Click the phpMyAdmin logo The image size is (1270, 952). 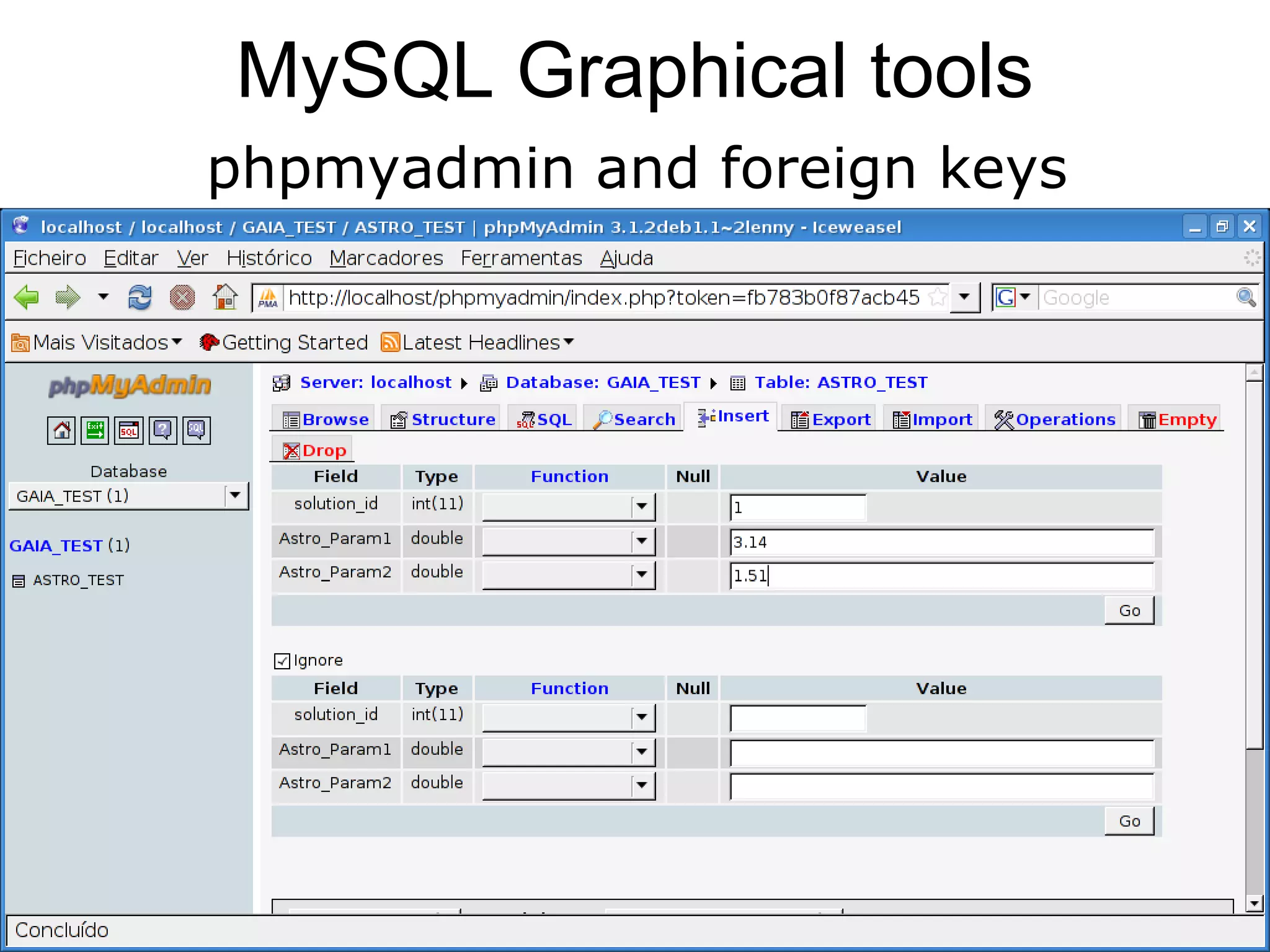130,386
